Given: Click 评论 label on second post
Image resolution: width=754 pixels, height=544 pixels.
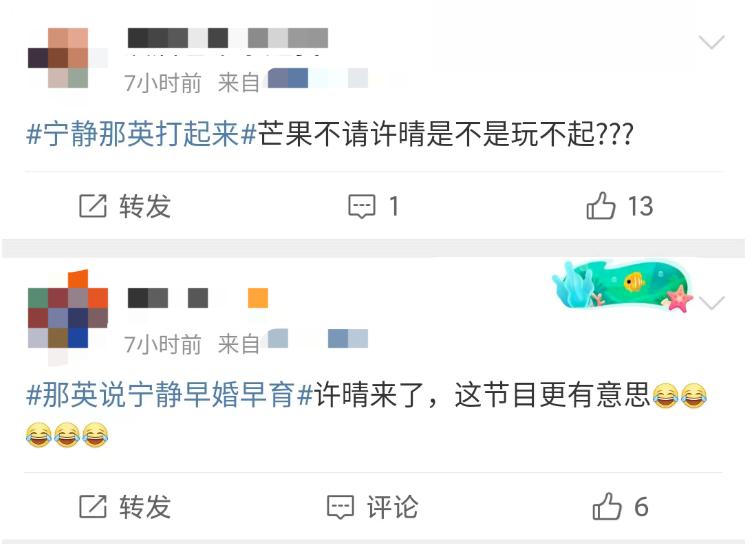Looking at the screenshot, I should (392, 507).
